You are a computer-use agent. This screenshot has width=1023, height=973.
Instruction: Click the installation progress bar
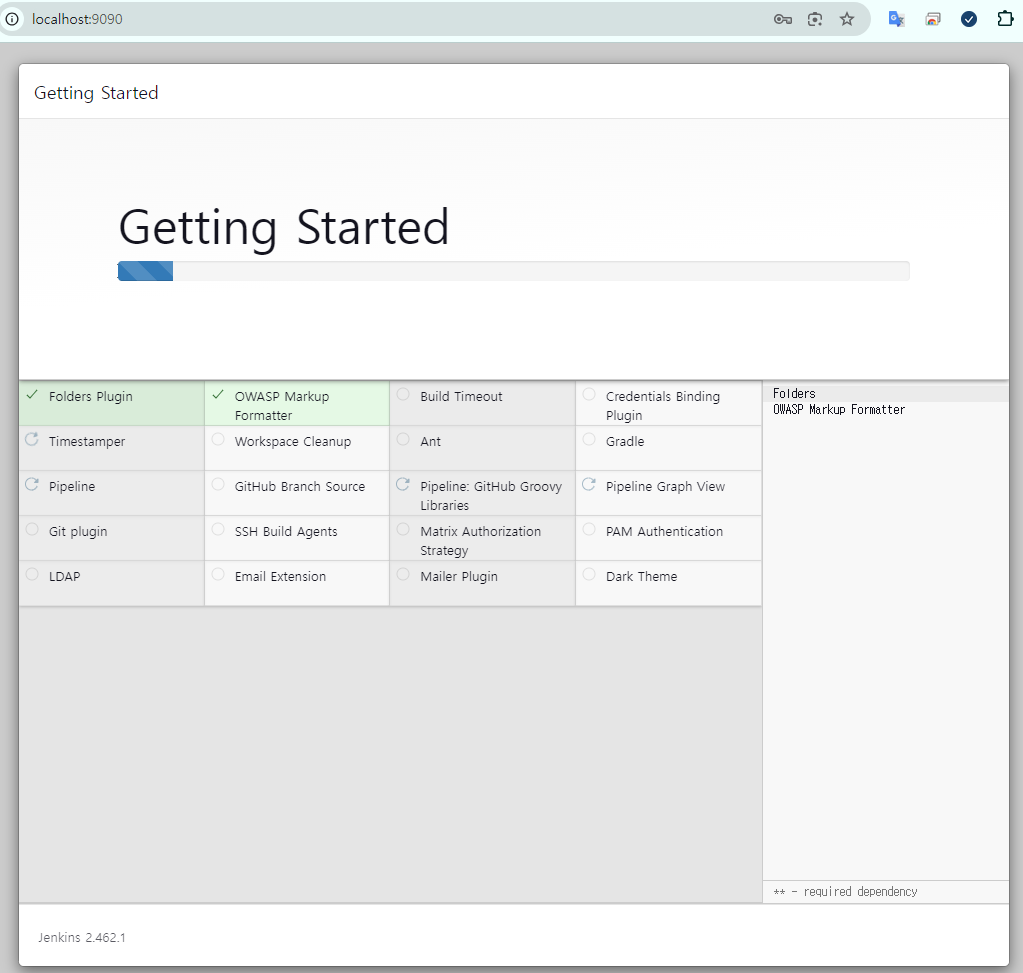click(513, 271)
